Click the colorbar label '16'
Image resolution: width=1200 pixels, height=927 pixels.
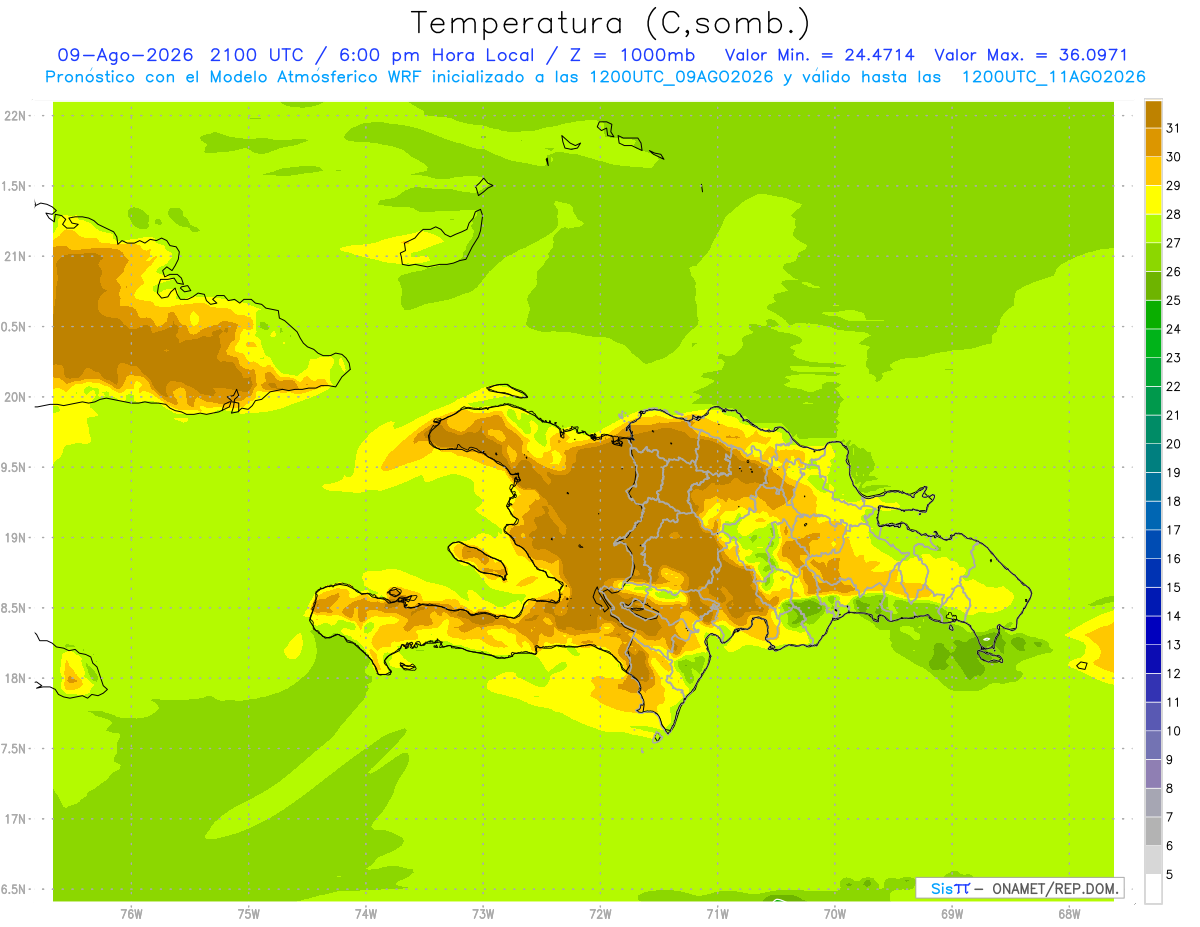(x=1174, y=559)
